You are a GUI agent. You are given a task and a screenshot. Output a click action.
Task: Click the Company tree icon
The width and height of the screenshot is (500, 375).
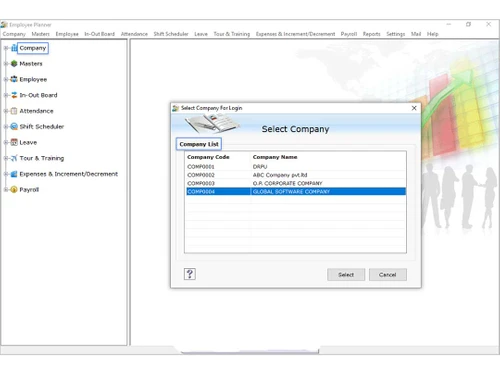14,48
